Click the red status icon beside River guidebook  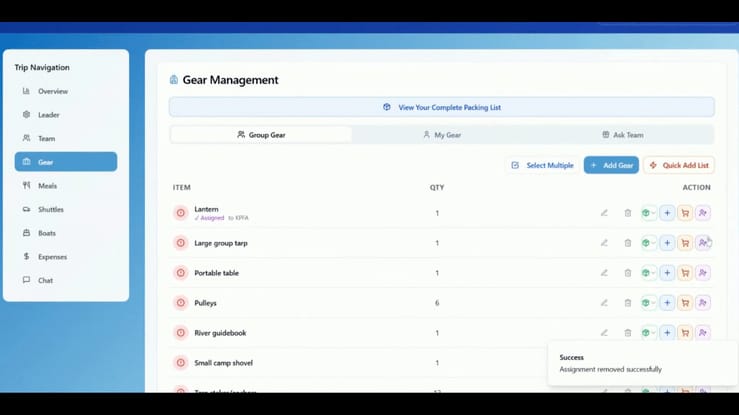tap(181, 333)
